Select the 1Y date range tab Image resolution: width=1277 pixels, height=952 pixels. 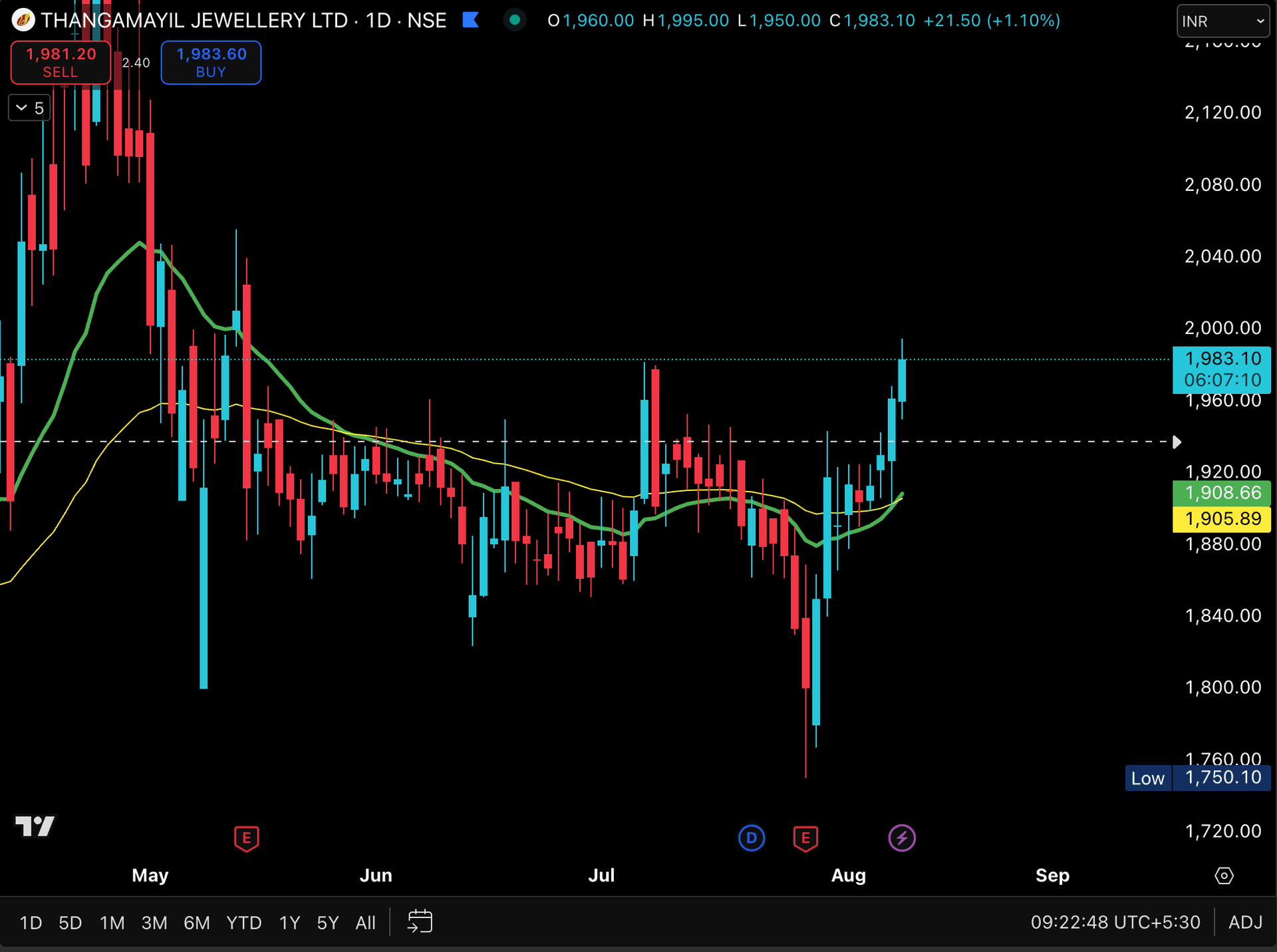click(289, 923)
